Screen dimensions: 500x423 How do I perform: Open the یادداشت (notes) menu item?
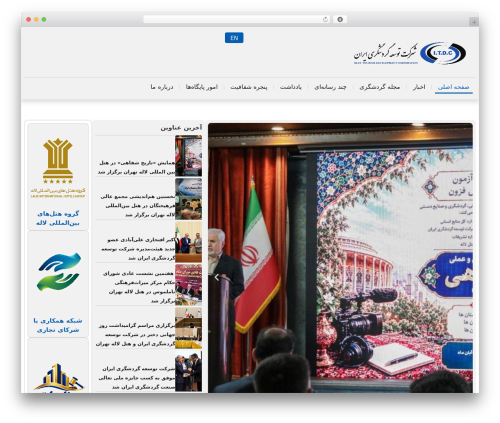291,87
